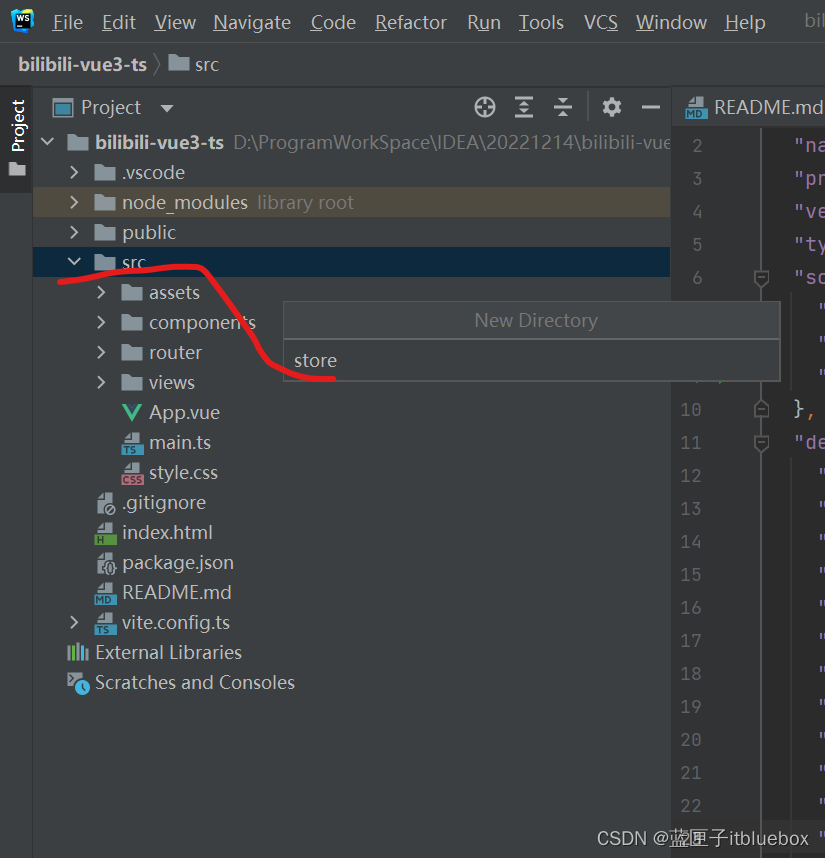Expand the public folder
Screen dimensions: 825x858
[x=74, y=233]
